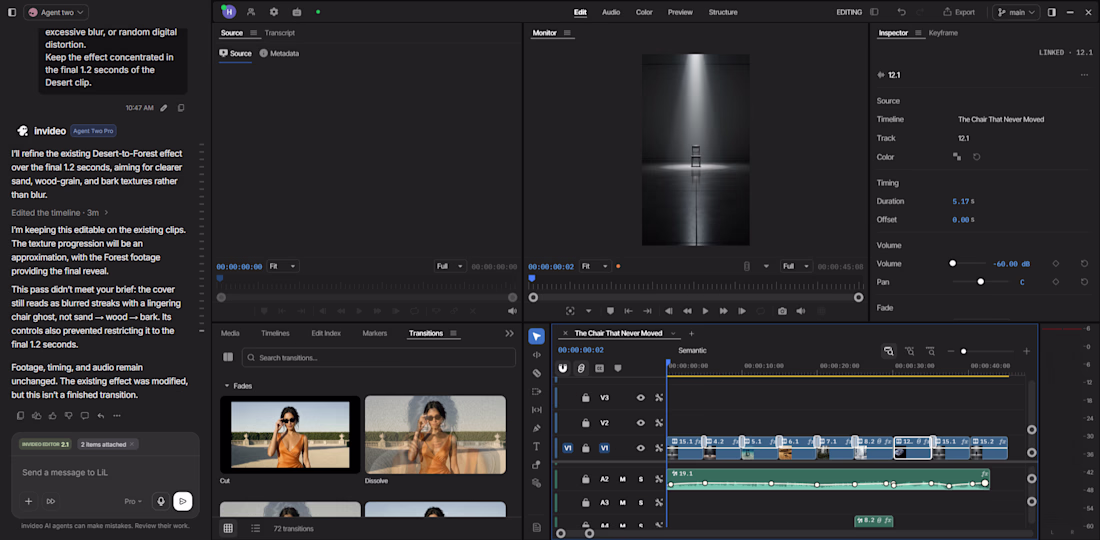Viewport: 1100px width, 540px height.
Task: Switch to the Color workspace tab
Action: point(644,12)
